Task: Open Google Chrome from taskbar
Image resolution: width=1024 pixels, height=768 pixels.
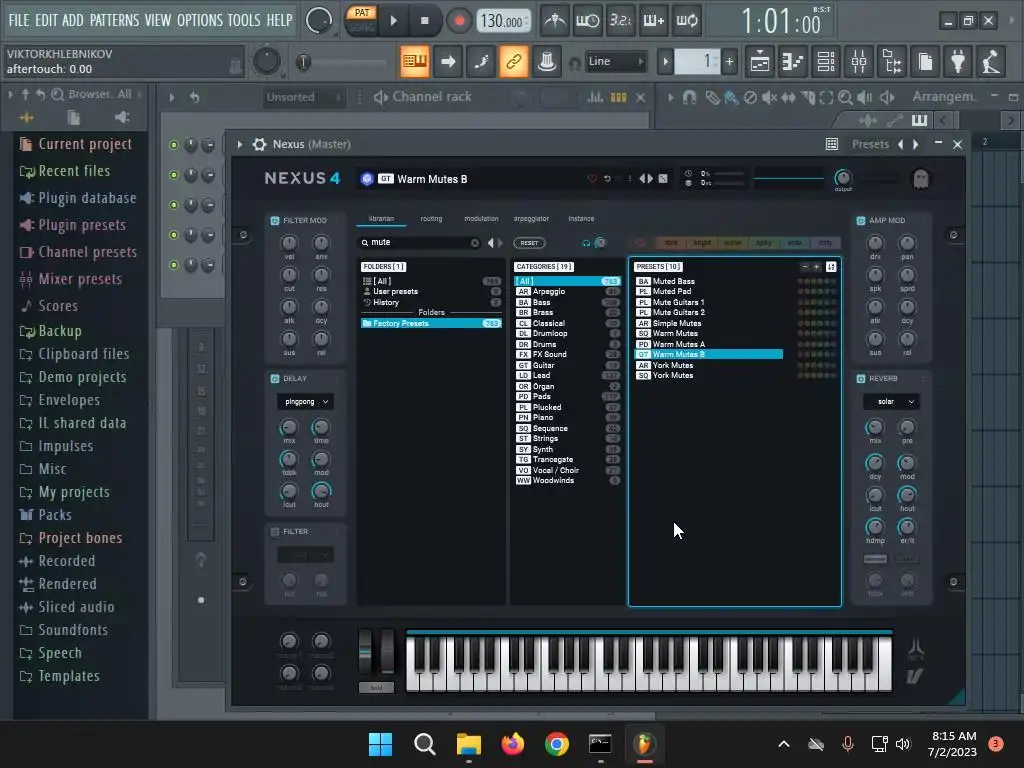Action: point(556,744)
